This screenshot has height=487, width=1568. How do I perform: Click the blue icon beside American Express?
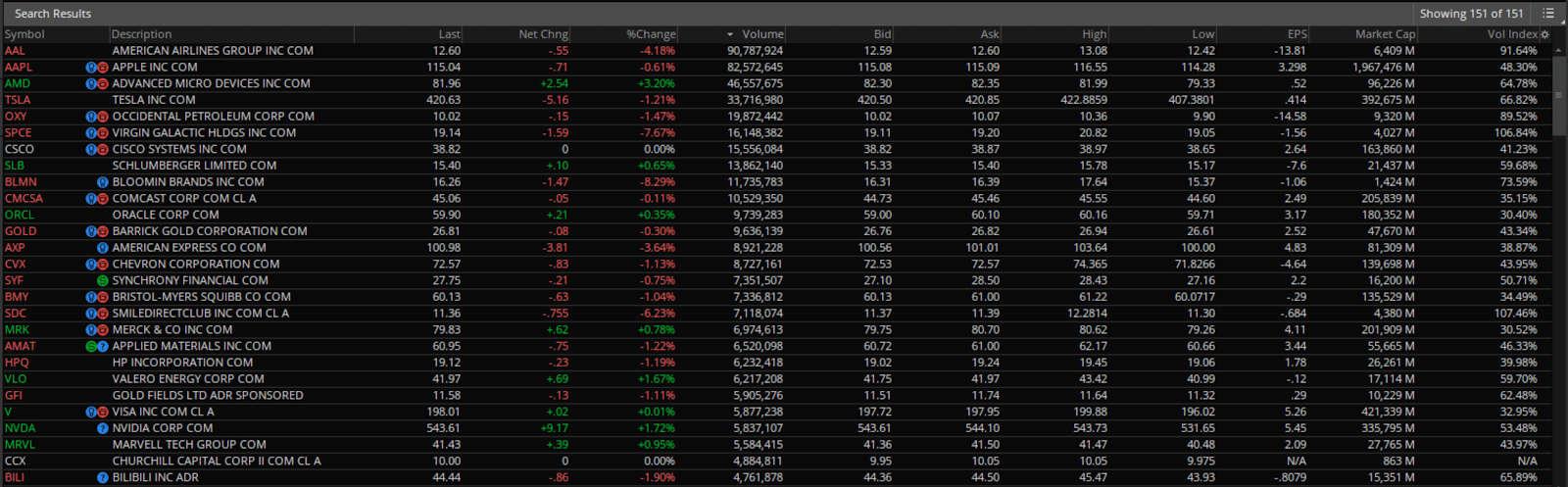103,248
